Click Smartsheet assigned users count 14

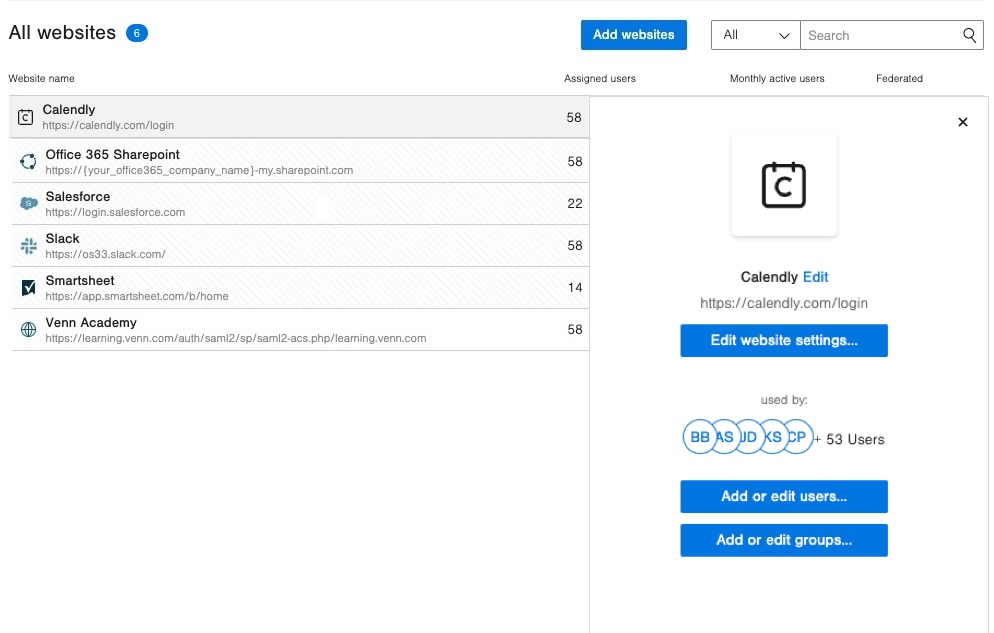(x=574, y=288)
